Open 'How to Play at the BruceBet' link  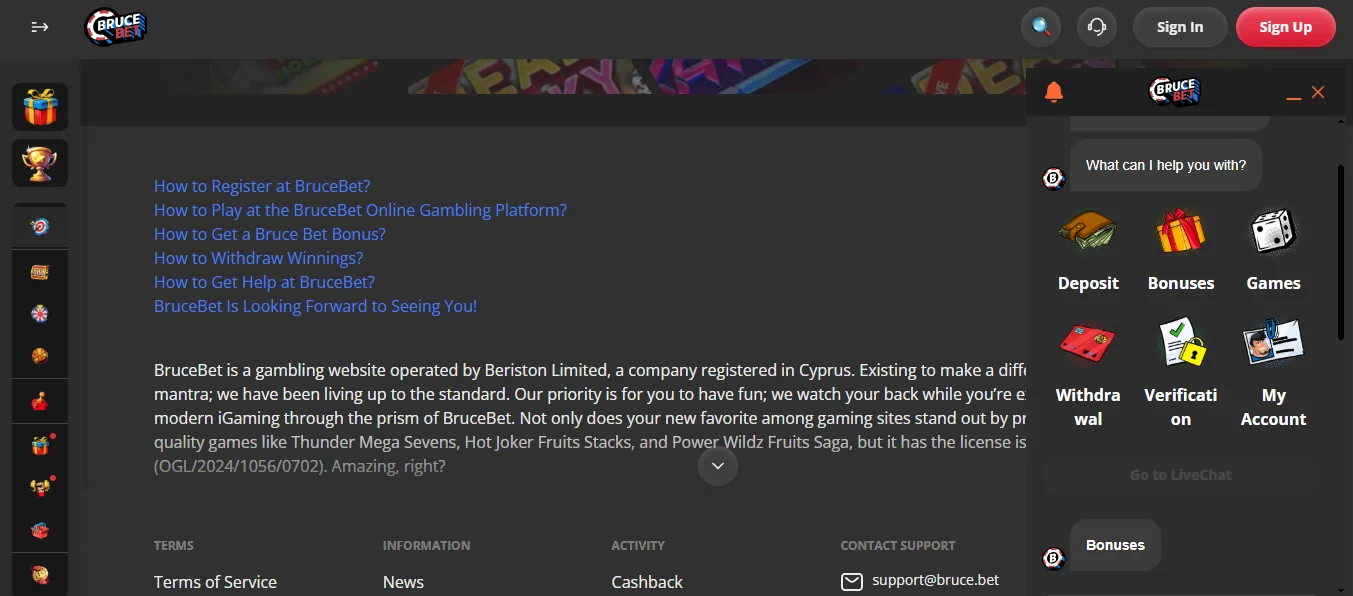point(360,210)
